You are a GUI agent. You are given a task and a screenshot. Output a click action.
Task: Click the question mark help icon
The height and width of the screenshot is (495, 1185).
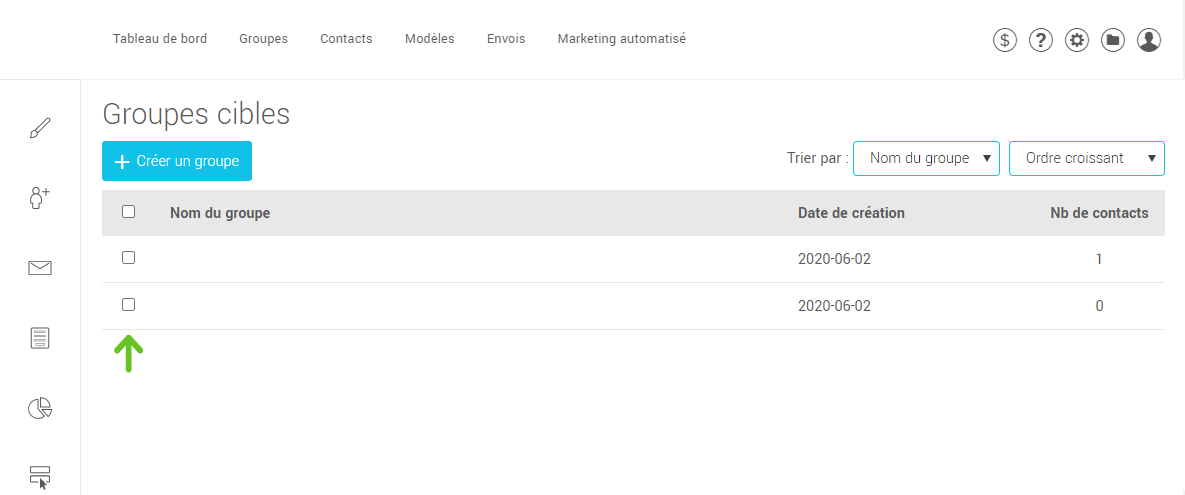(x=1041, y=40)
